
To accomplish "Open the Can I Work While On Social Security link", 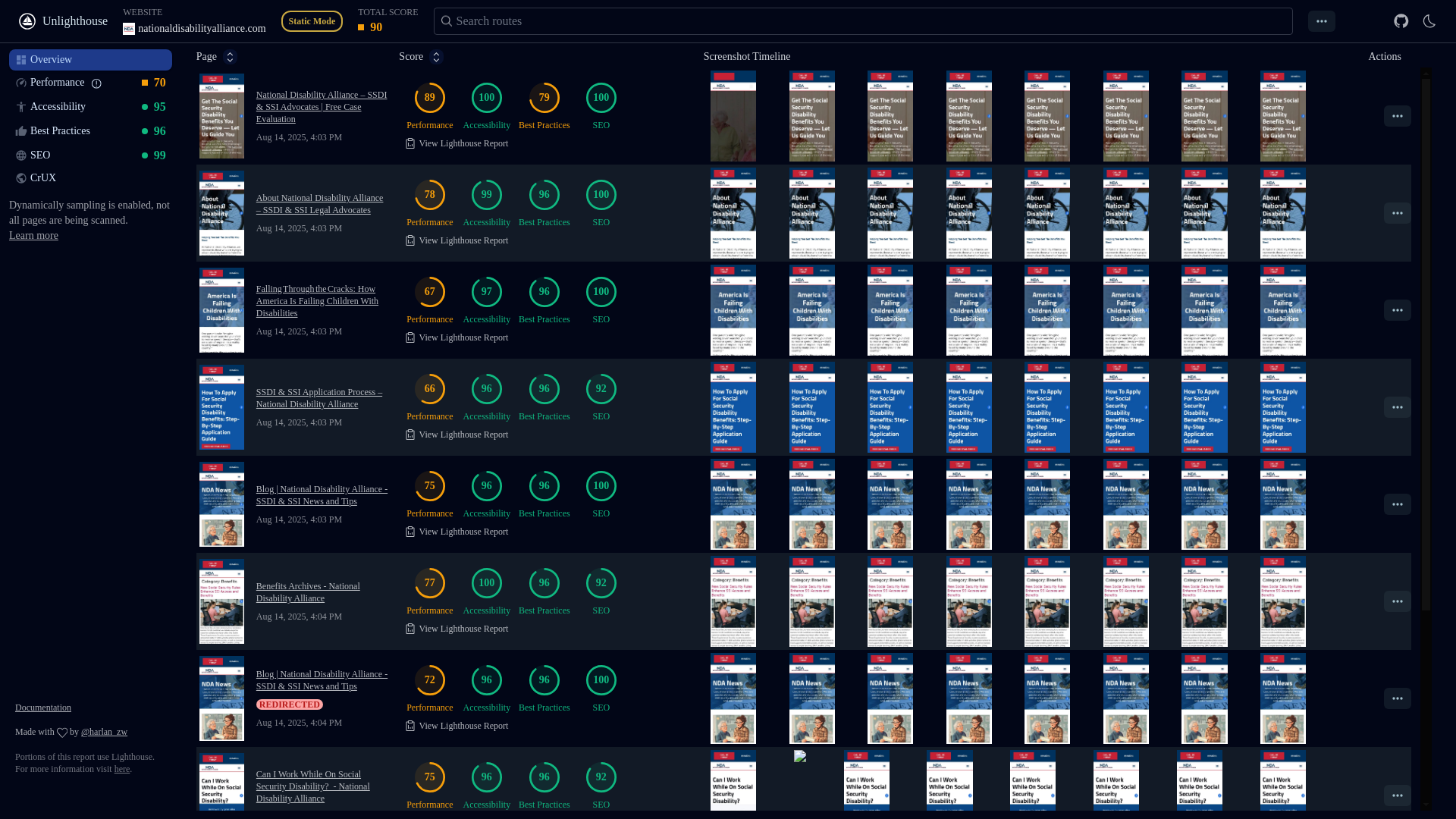I will 313,786.
